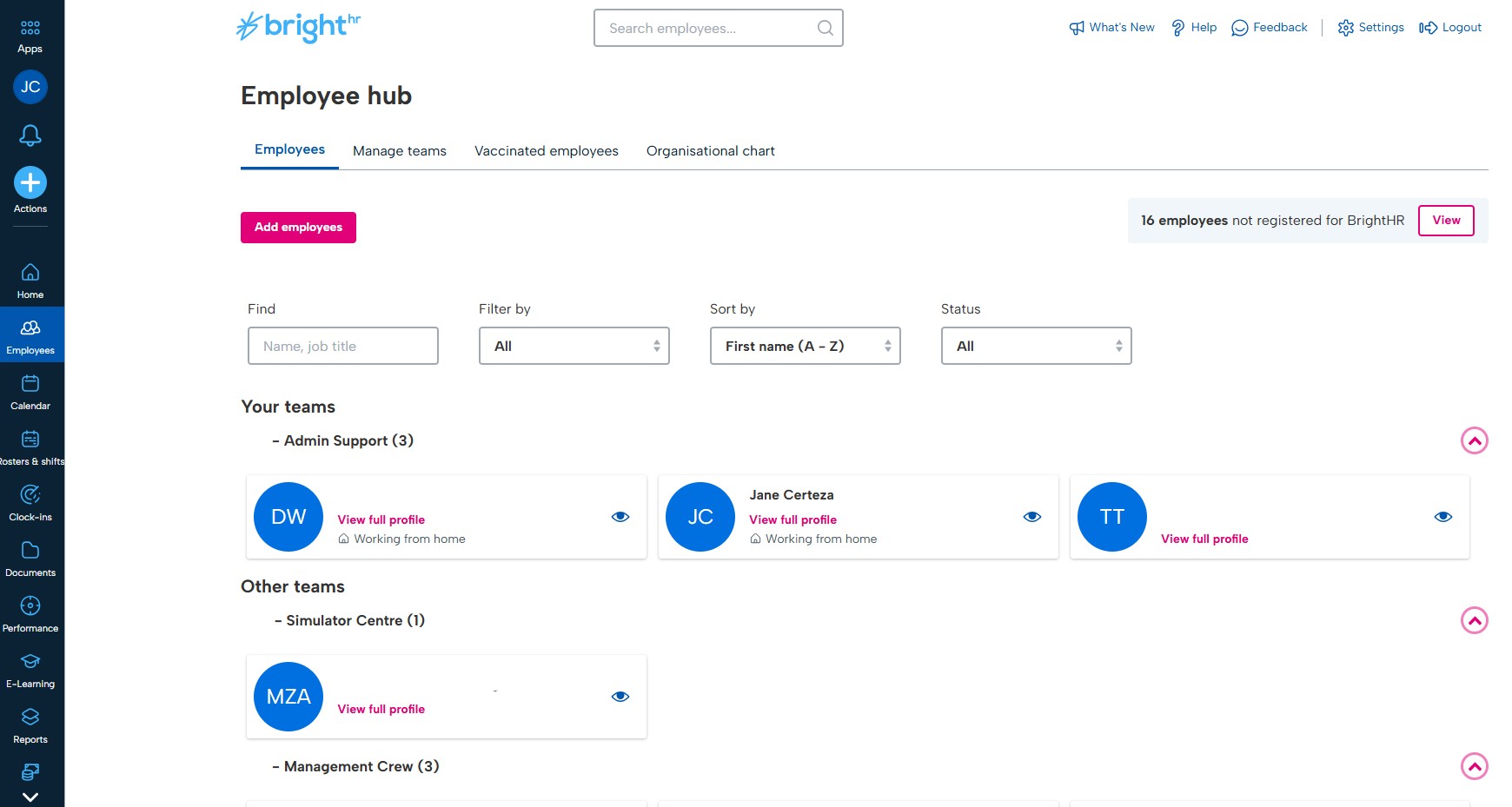1512x807 pixels.
Task: Open Calendar in the sidebar
Action: pos(30,393)
